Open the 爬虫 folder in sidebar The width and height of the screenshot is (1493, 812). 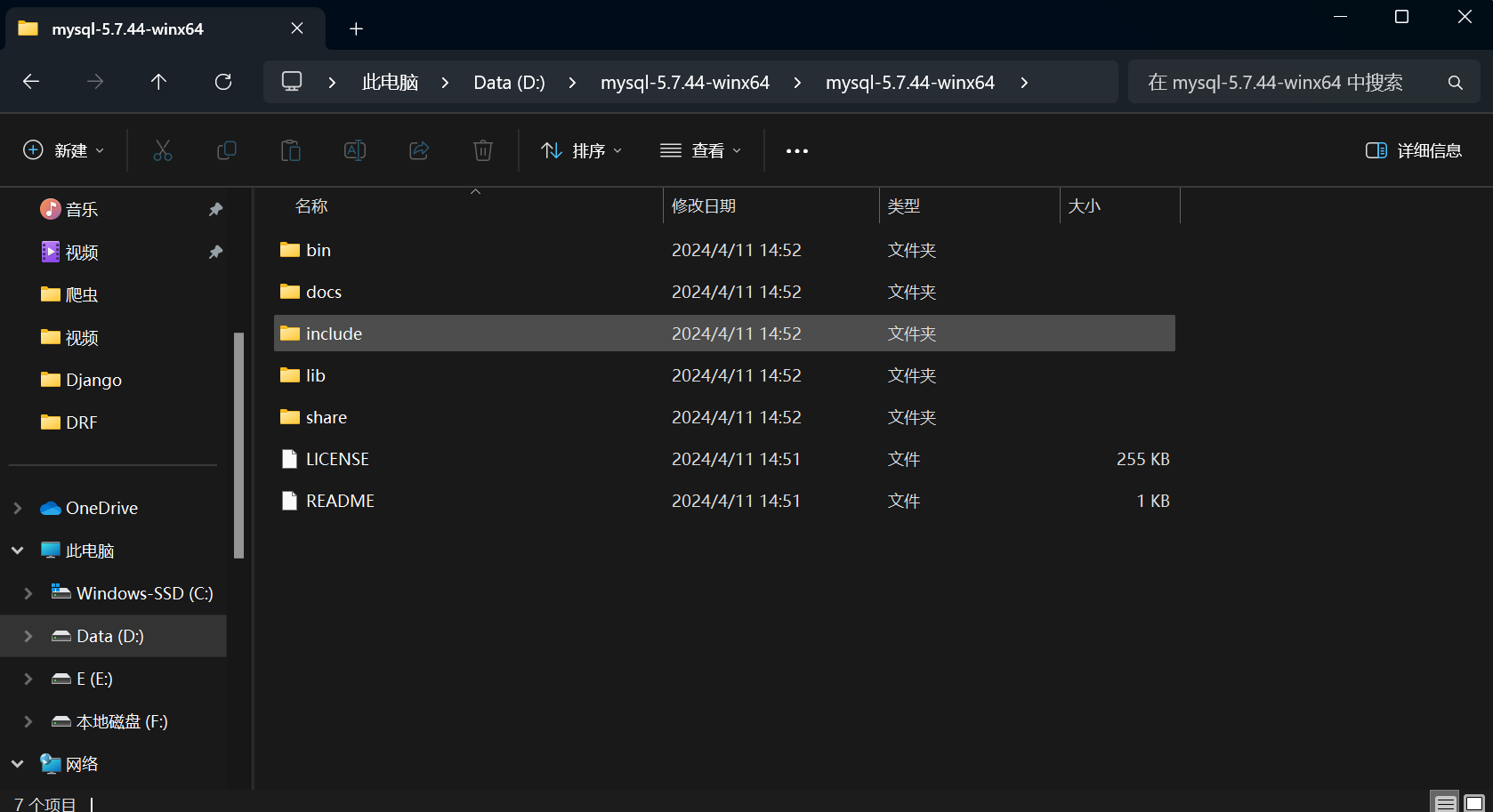69,294
